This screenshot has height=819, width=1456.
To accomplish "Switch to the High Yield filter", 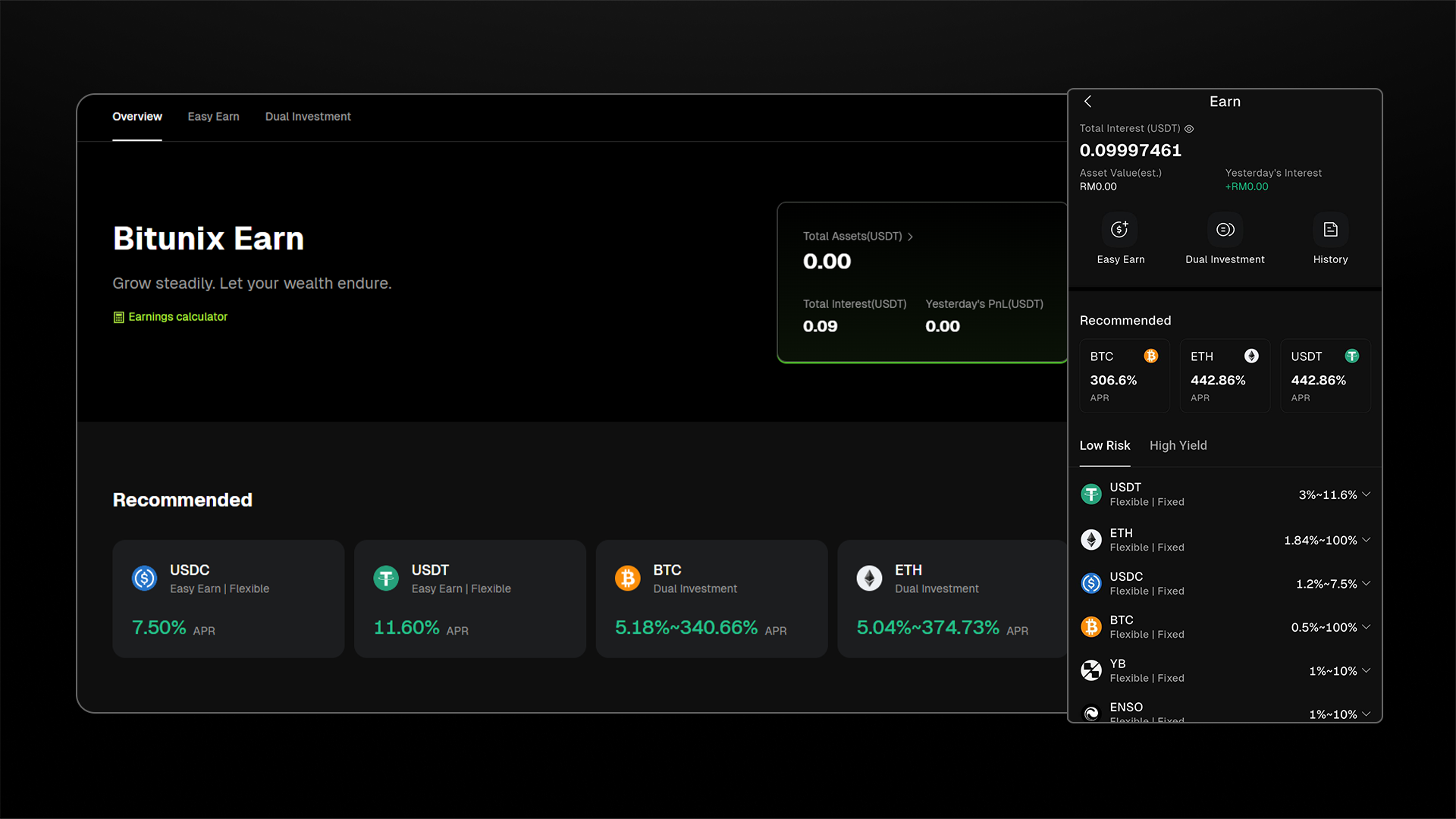I will click(1178, 446).
